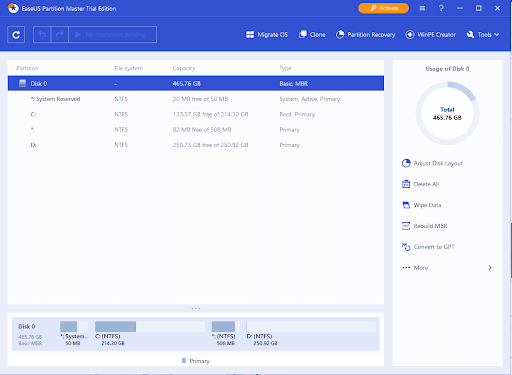The height and width of the screenshot is (375, 512).
Task: Expand the Tools dropdown menu
Action: tap(483, 35)
